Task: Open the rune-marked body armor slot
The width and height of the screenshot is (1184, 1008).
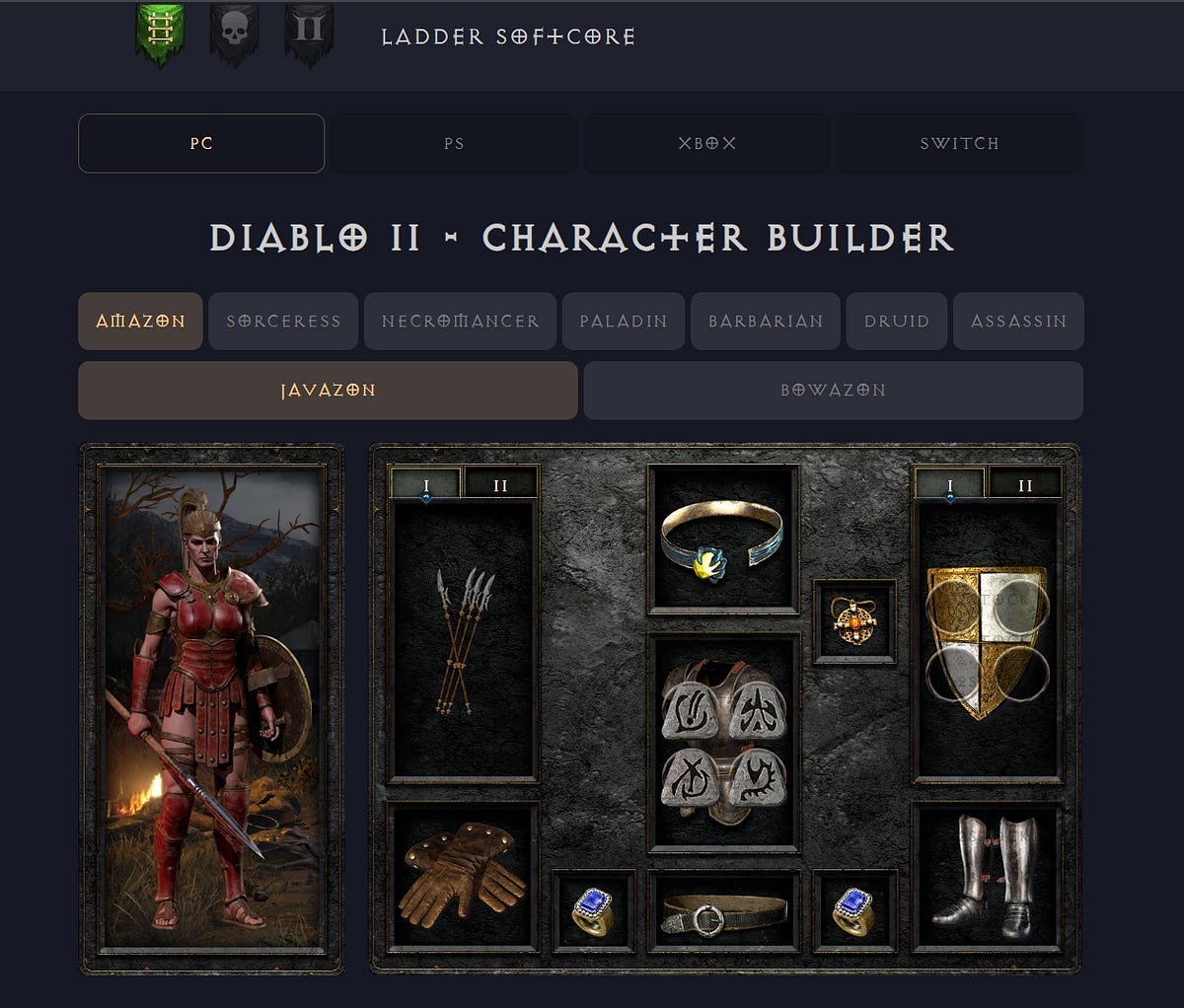Action: click(x=723, y=743)
